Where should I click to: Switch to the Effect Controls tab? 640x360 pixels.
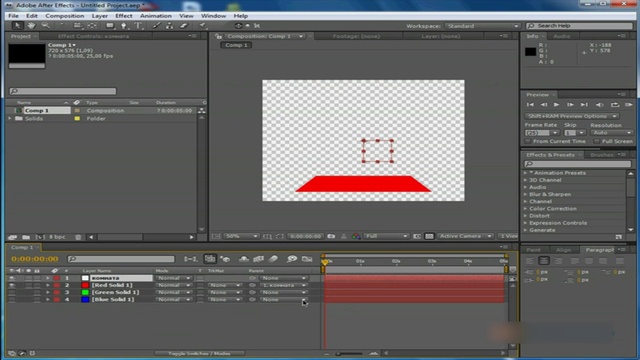93,36
